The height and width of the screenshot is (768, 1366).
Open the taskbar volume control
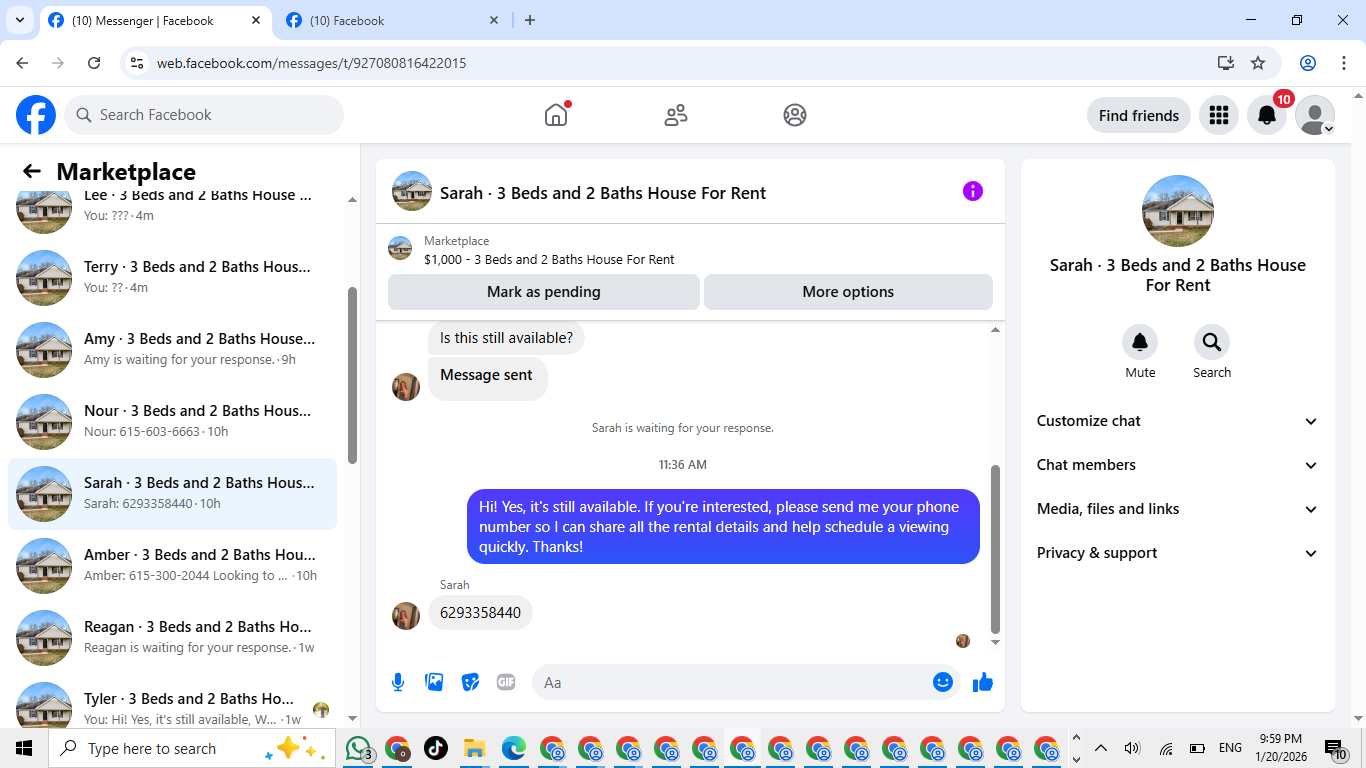[1132, 748]
